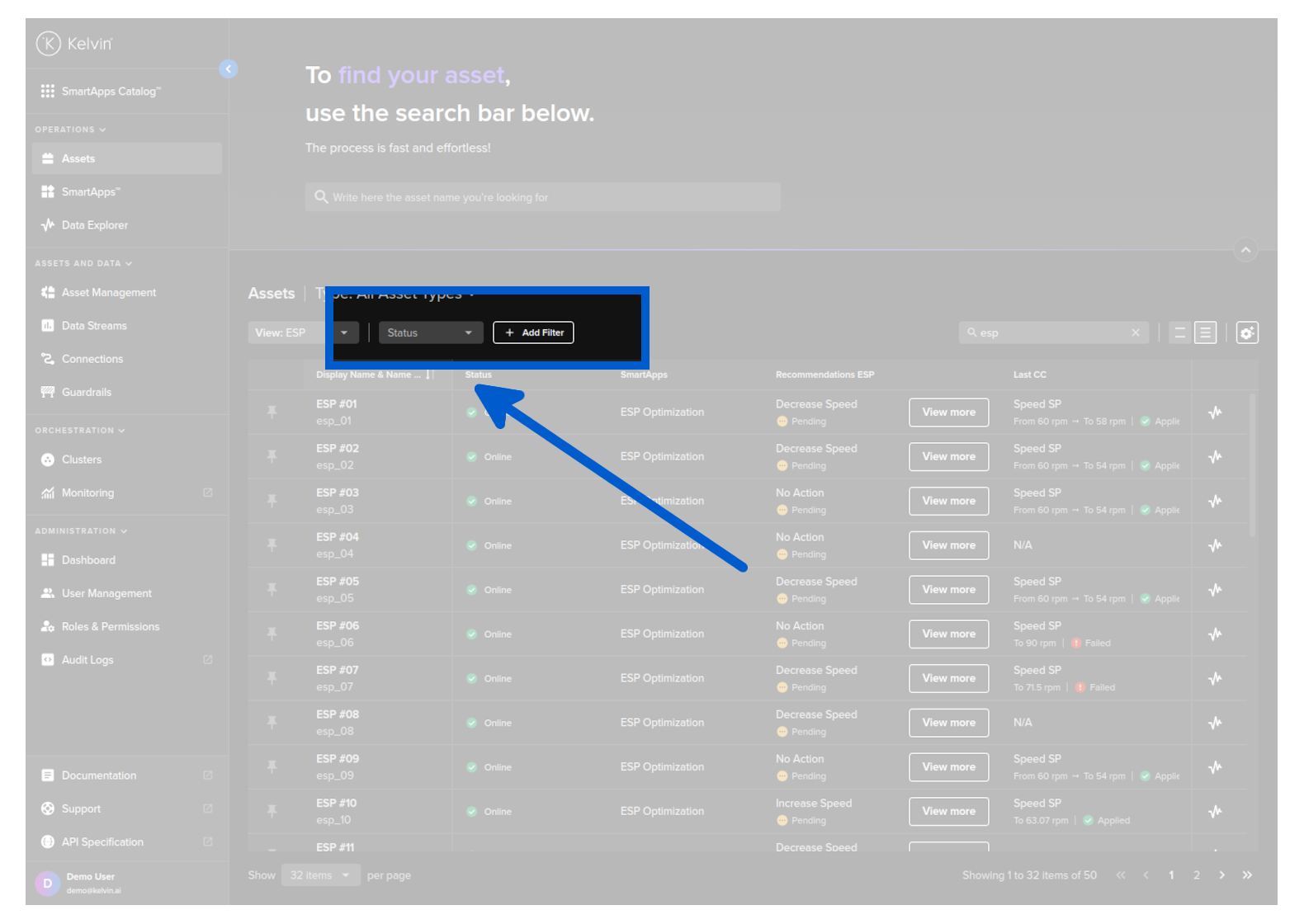Open Data Explorer in the sidebar
The width and height of the screenshot is (1304, 924).
click(94, 225)
